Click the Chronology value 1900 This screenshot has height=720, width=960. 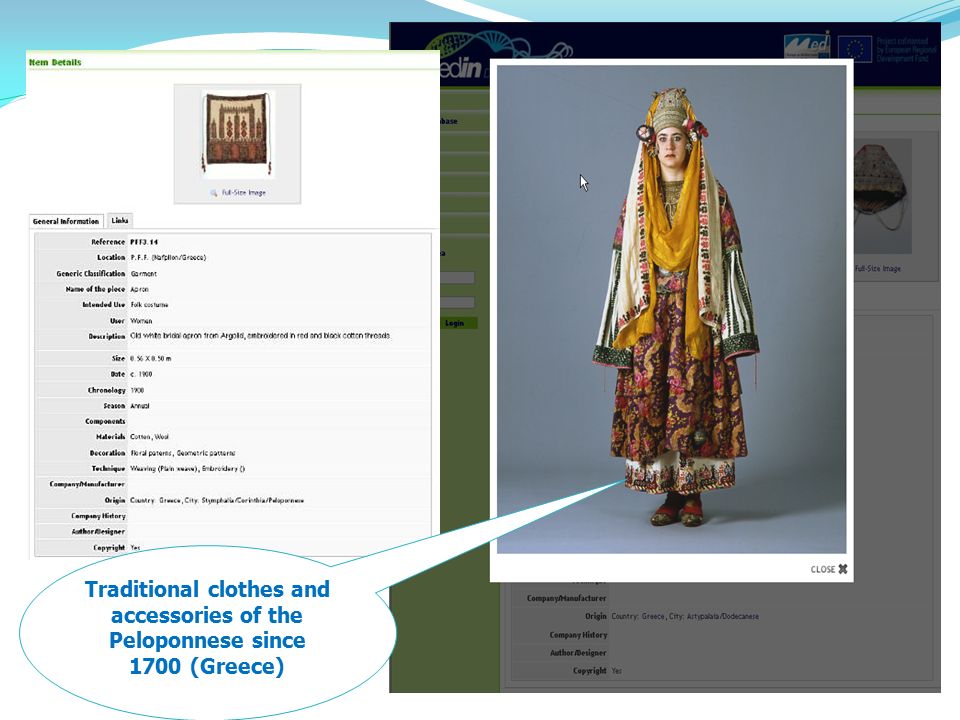(137, 390)
